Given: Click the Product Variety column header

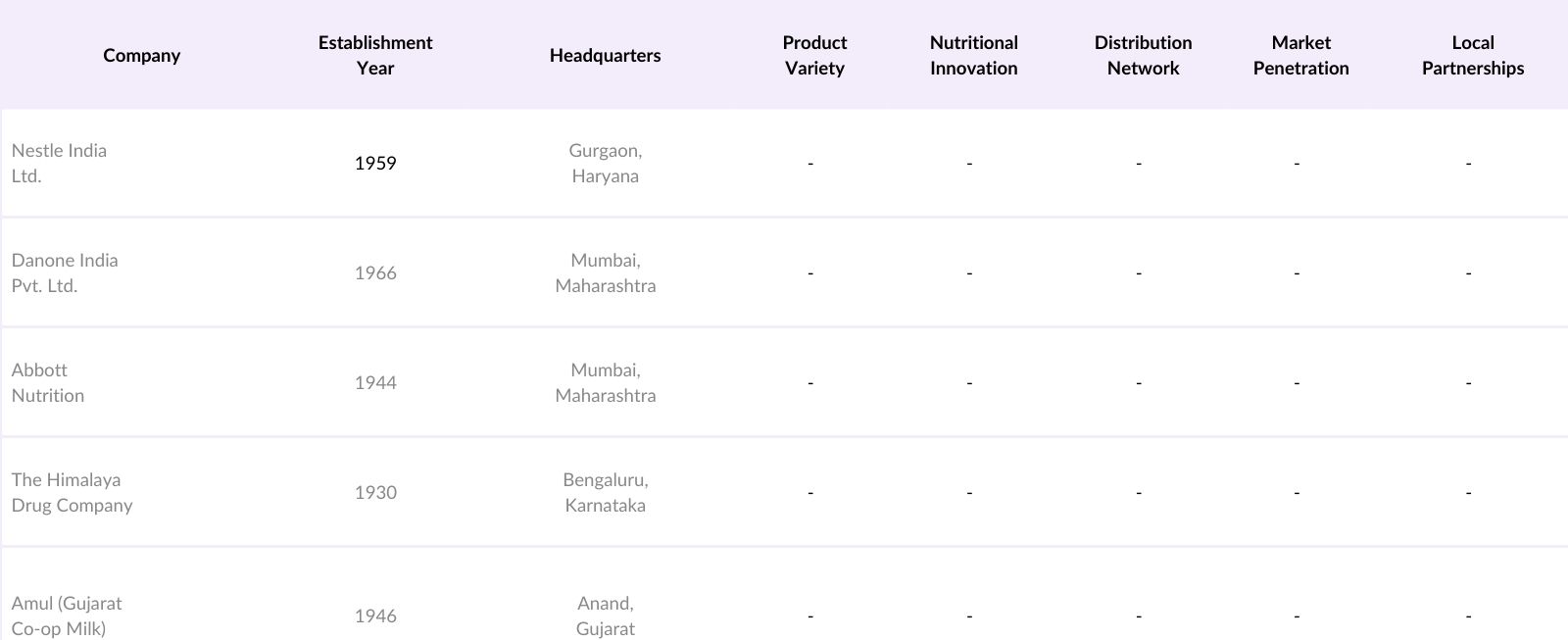Looking at the screenshot, I should [x=814, y=55].
